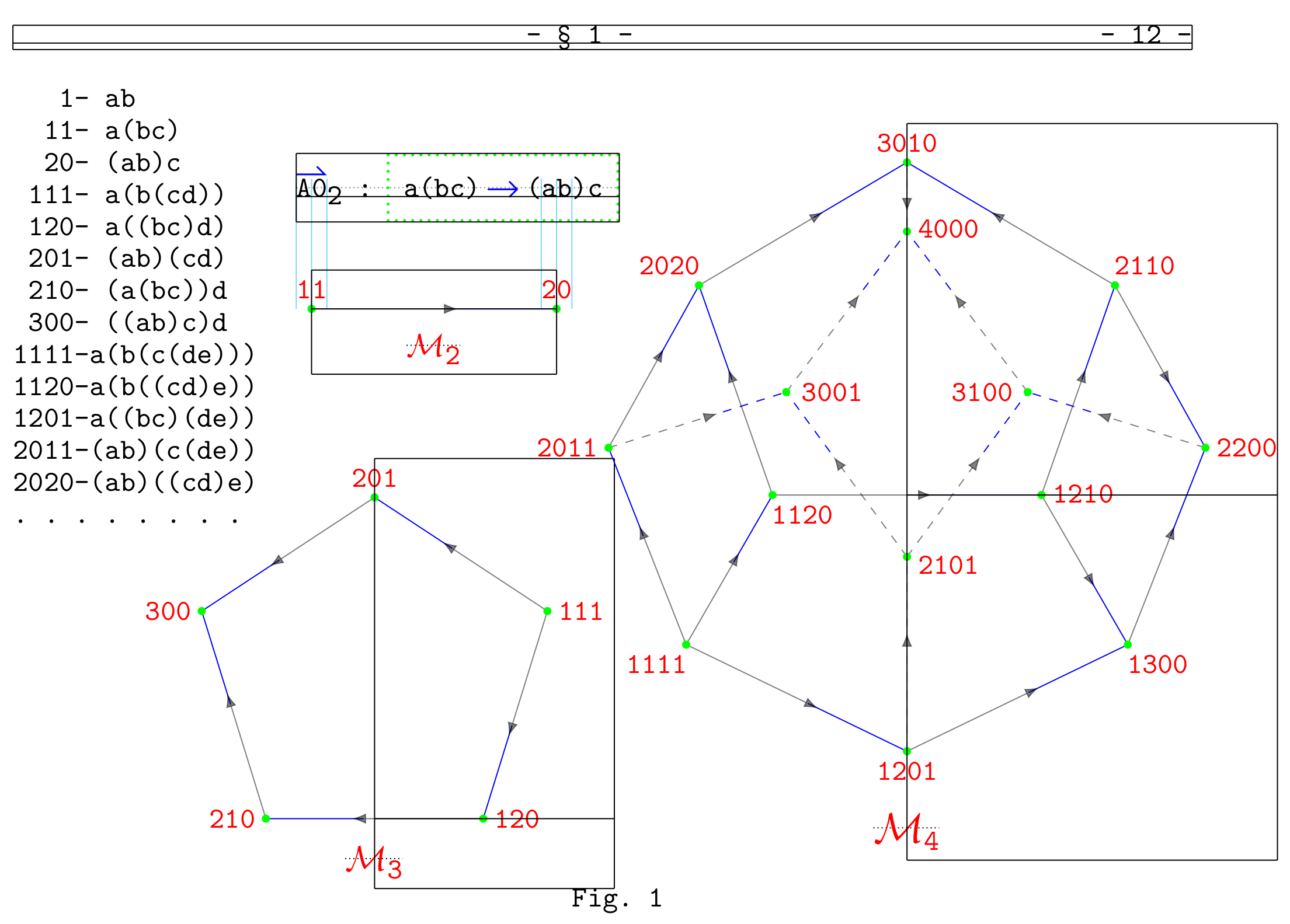Image resolution: width=1290 pixels, height=924 pixels.
Task: Click the green node at vertex 2200
Action: (x=1205, y=448)
